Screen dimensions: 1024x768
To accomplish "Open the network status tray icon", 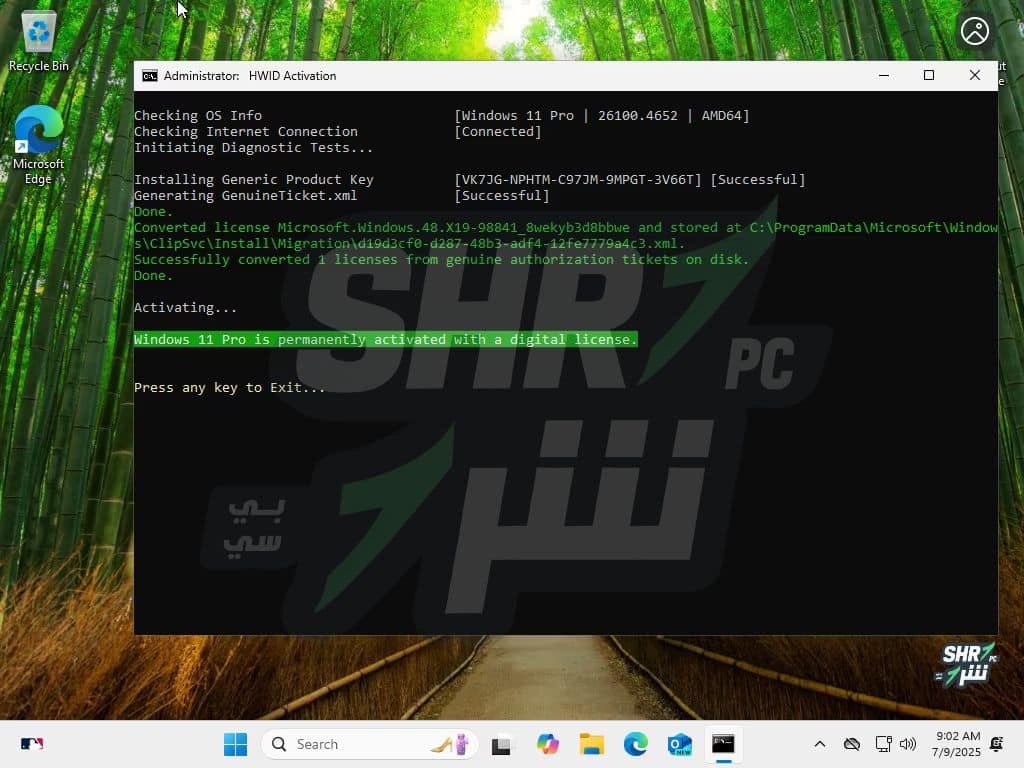I will pos(883,744).
